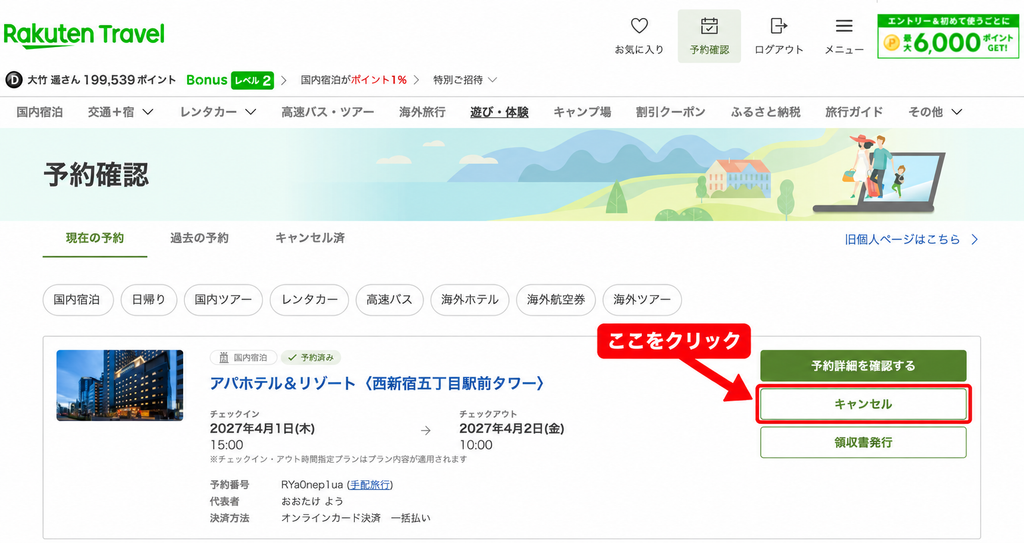
Task: Click the 予約詳細を確認する button
Action: 863,366
